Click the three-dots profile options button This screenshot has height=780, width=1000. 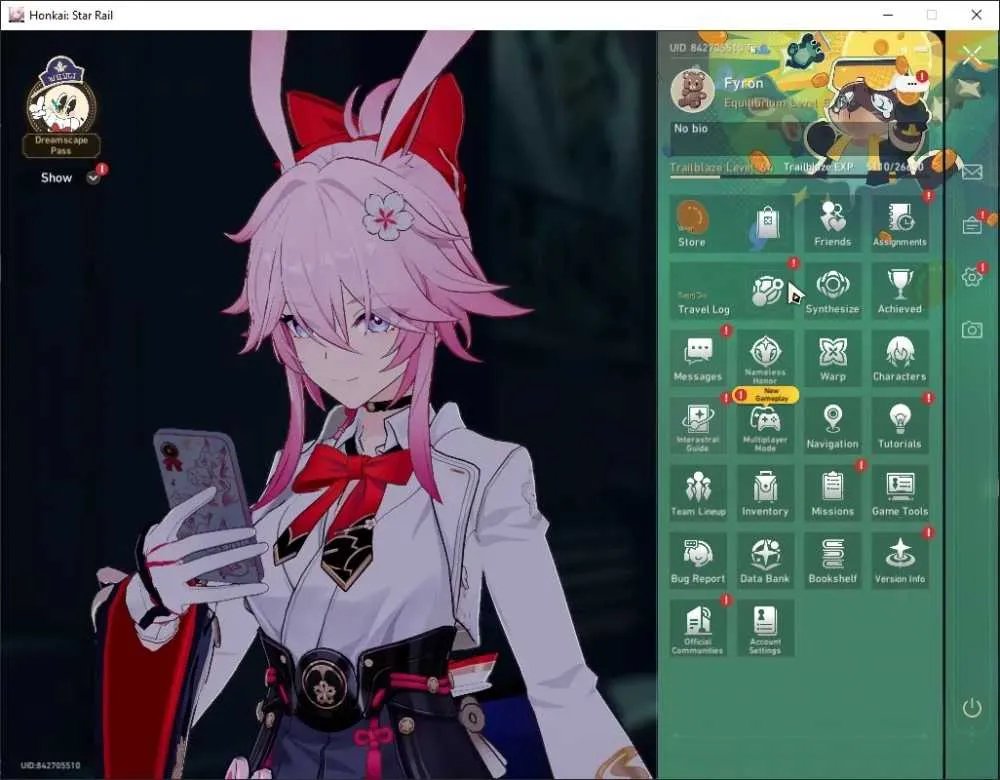click(x=912, y=83)
